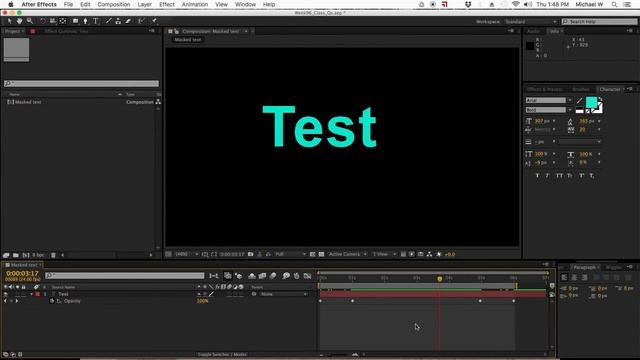Click the Graph Editor icon in timeline
This screenshot has height=360, width=640.
307,276
